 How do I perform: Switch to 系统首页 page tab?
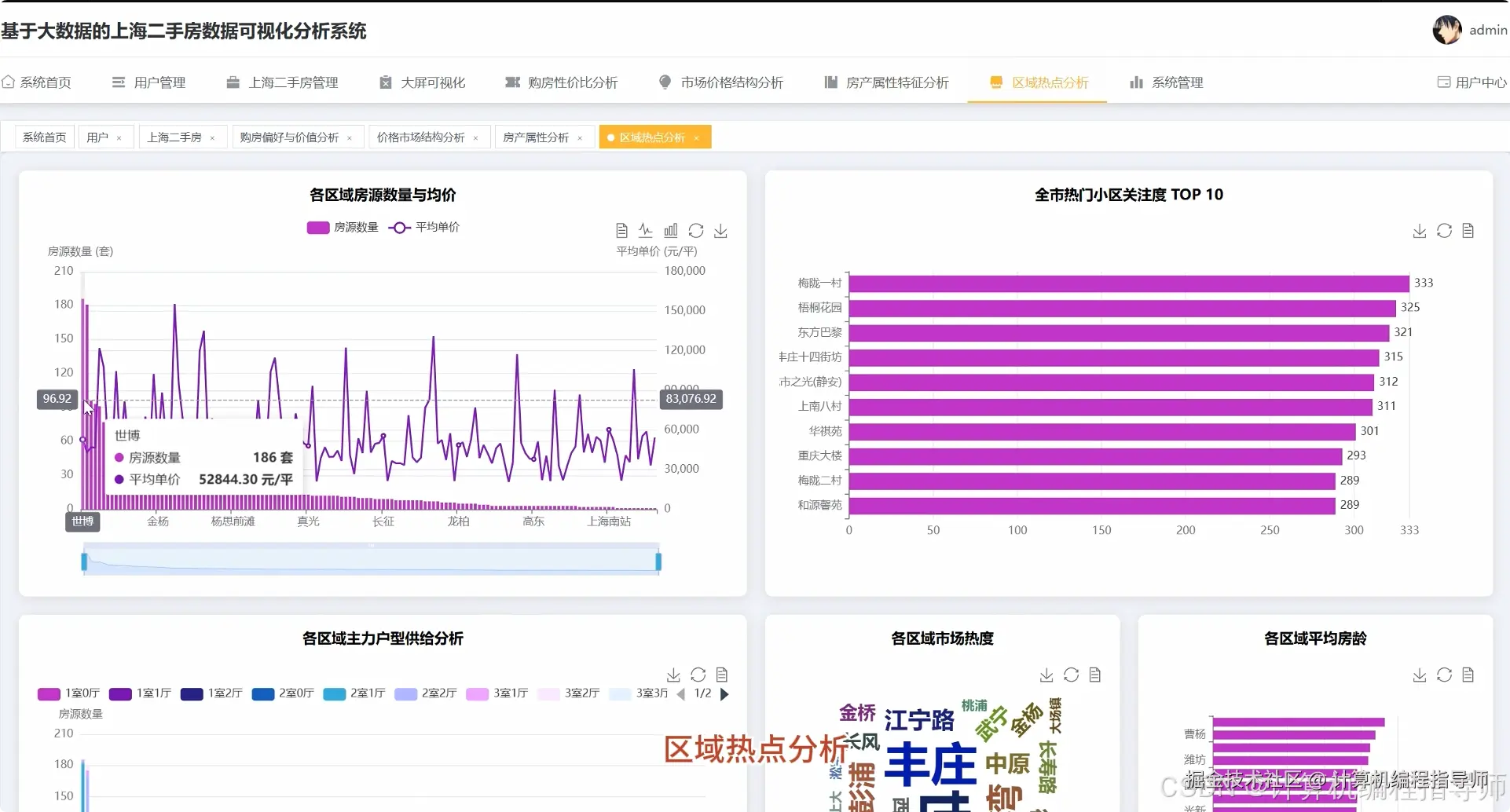coord(45,137)
